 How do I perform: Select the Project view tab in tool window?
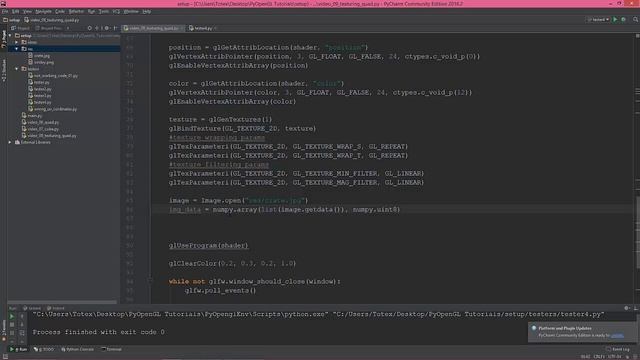pyautogui.click(x=20, y=28)
